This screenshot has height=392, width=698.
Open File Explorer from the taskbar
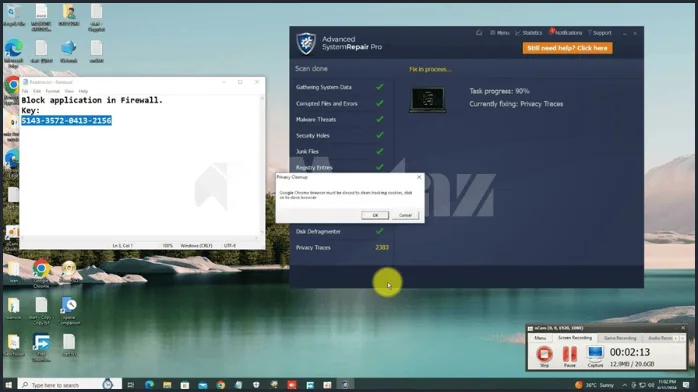[167, 385]
